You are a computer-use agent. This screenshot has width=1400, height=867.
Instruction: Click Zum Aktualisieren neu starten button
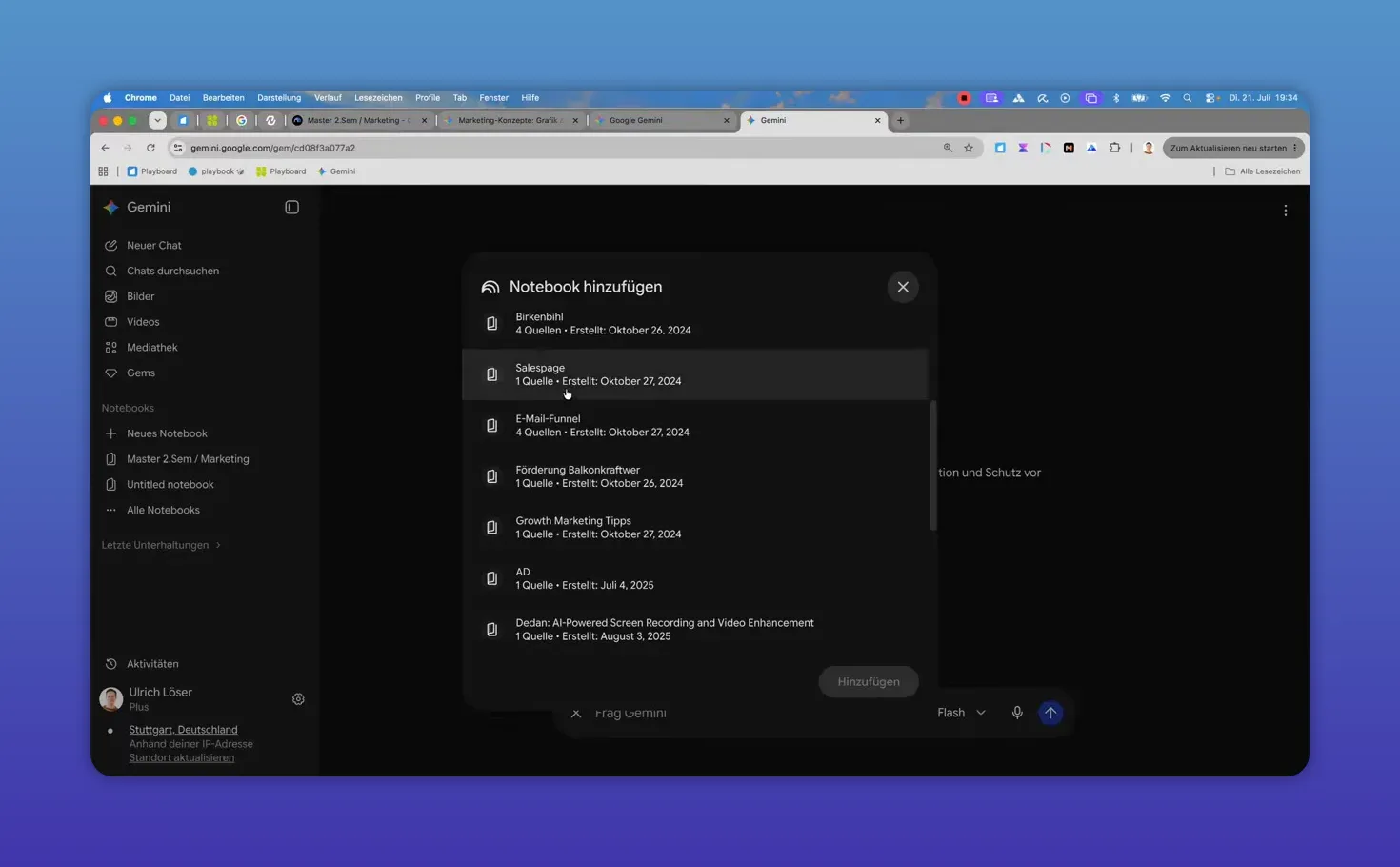tap(1233, 148)
